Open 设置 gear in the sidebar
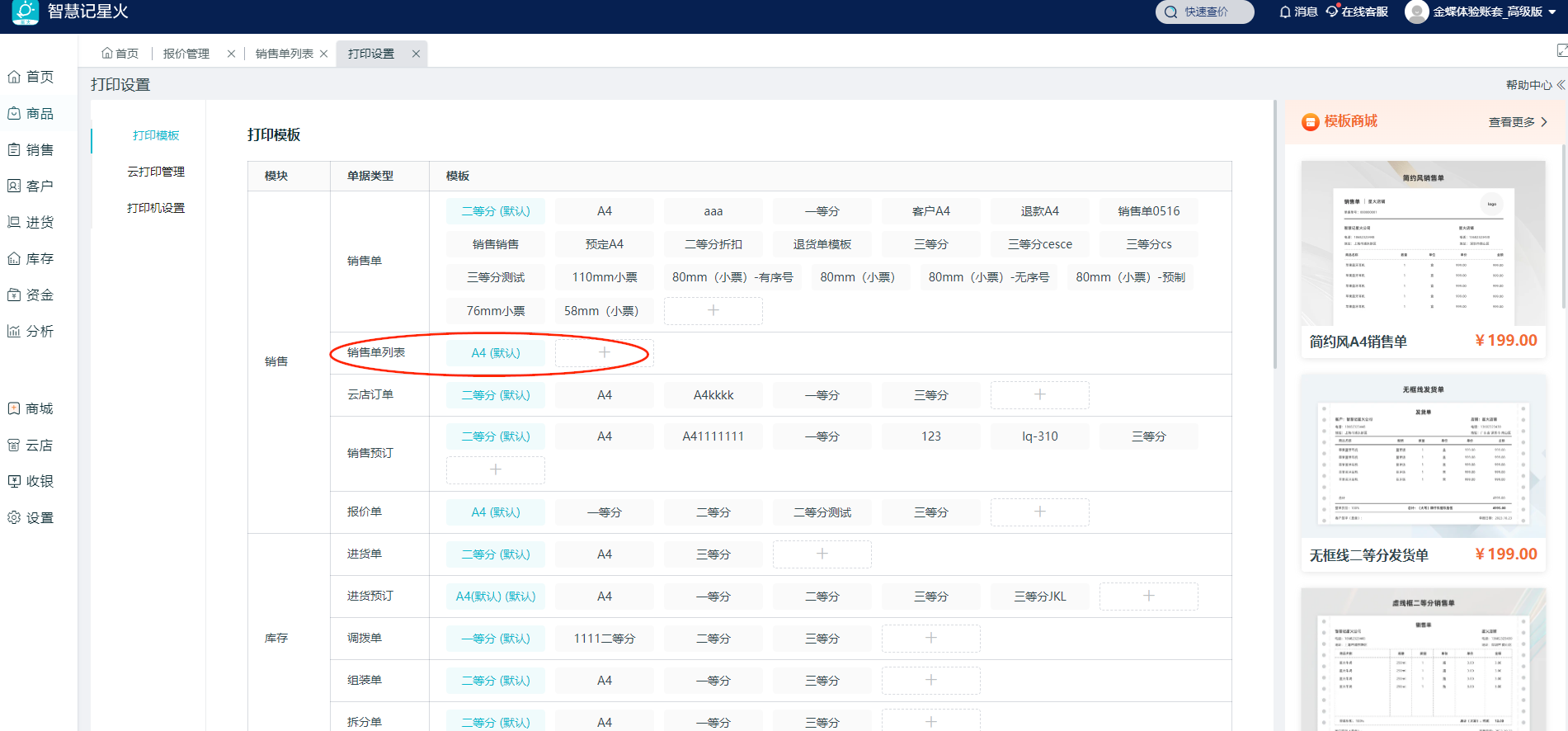1568x731 pixels. point(31,517)
